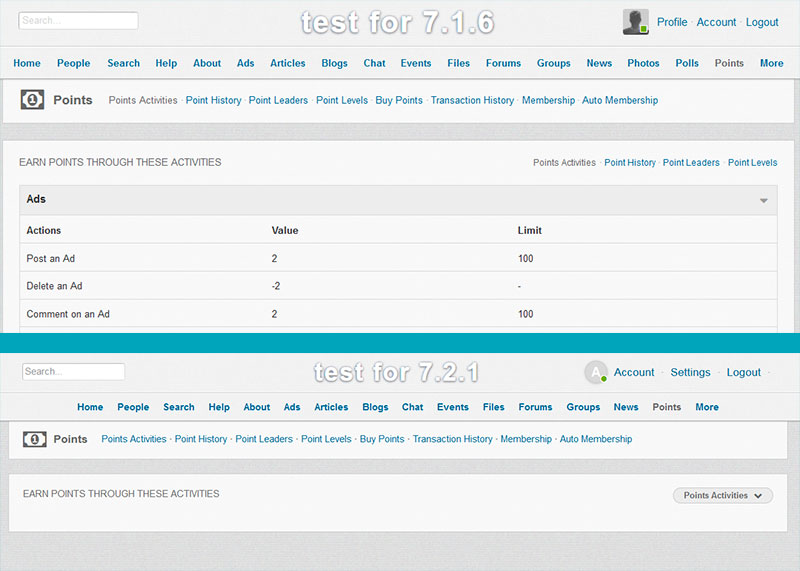Screen dimensions: 800x571
Task: Open Events in the 7.1.6 navigation
Action: [x=416, y=63]
